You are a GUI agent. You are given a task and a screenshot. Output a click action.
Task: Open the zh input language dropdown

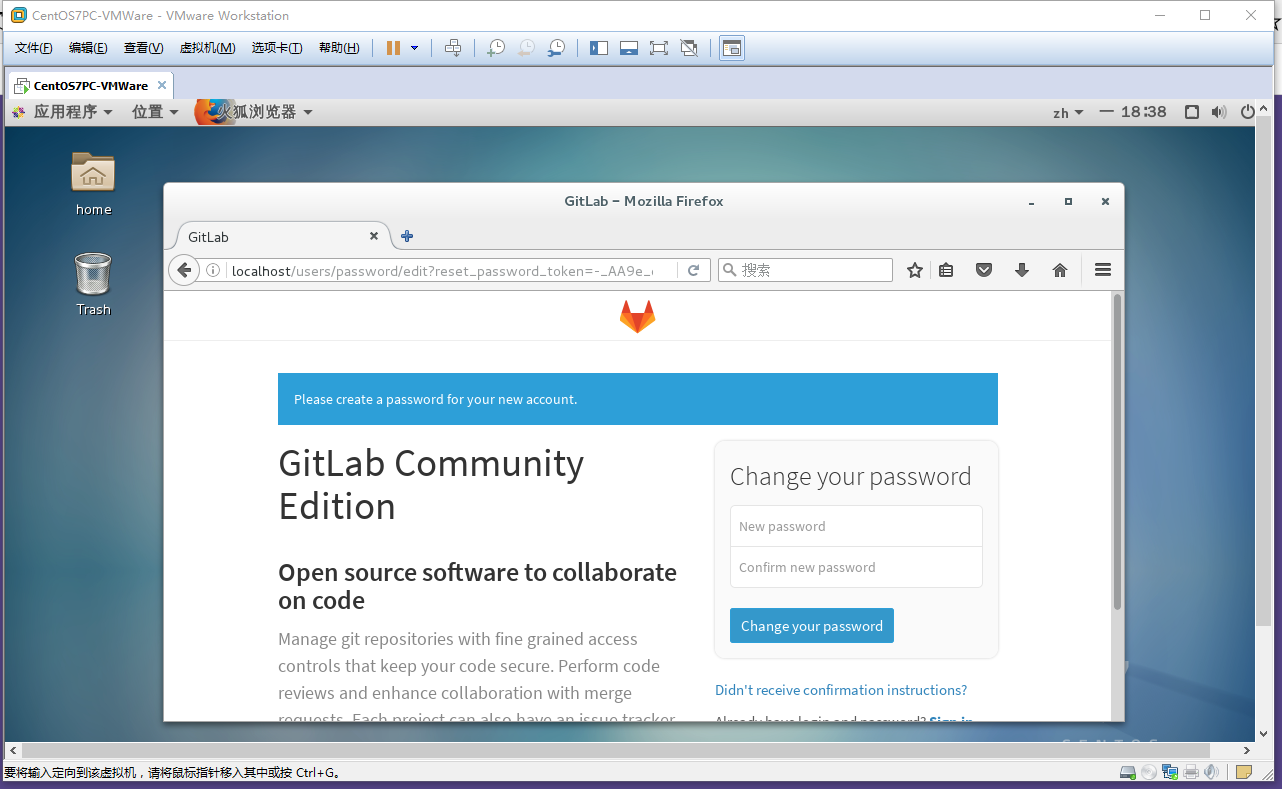pos(1068,113)
